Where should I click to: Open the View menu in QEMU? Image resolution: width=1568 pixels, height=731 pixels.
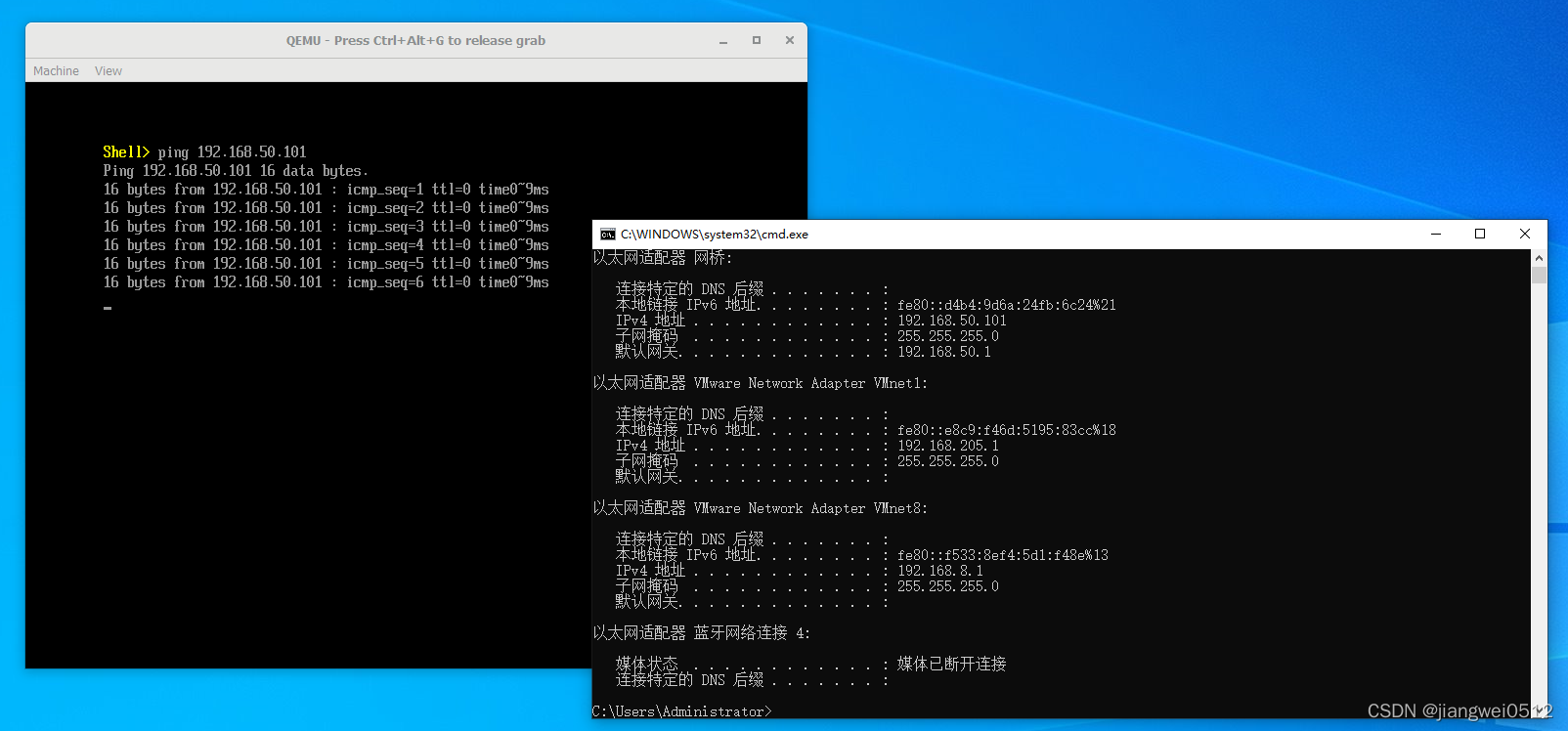109,71
